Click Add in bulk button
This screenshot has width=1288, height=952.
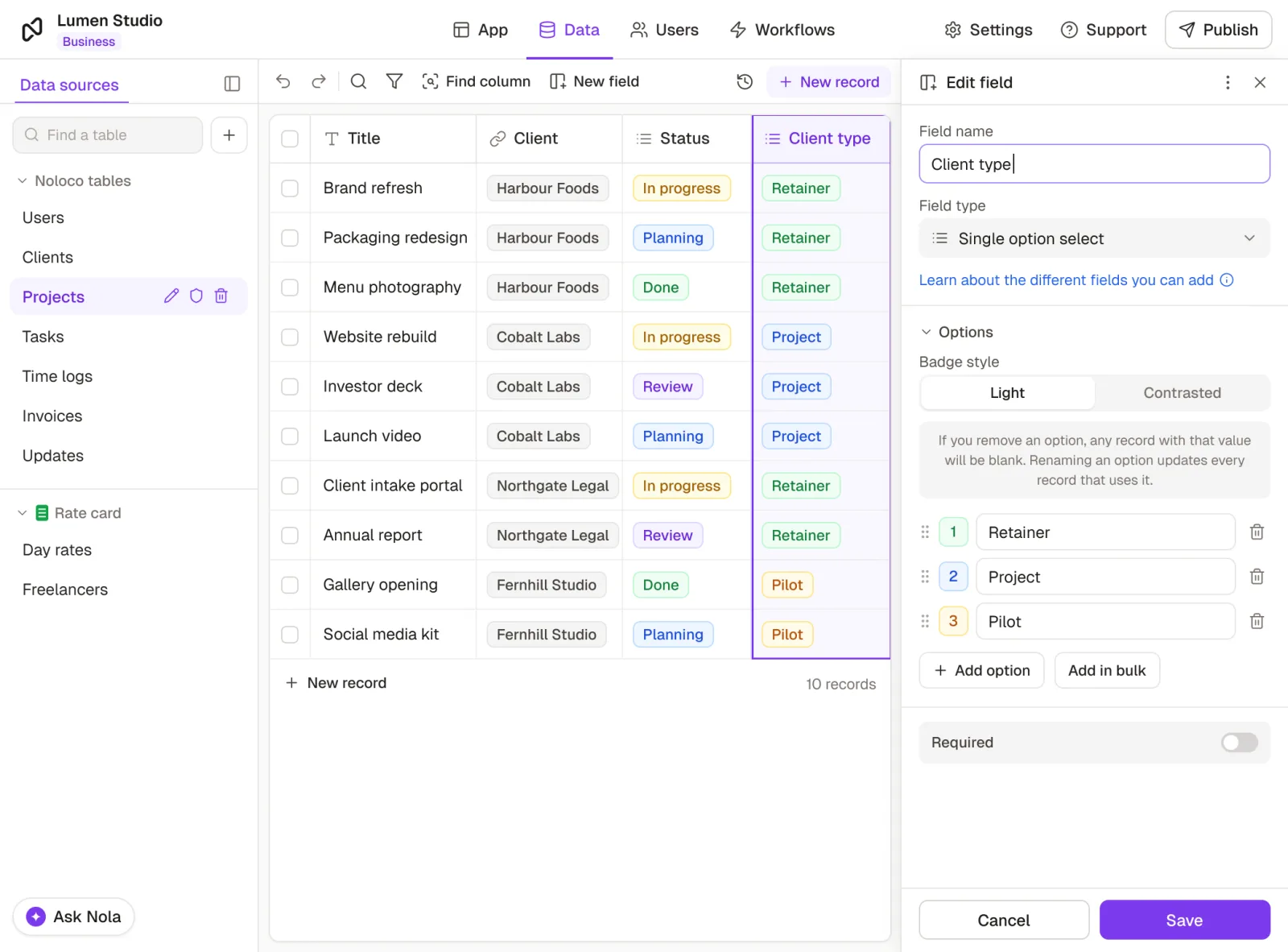(x=1107, y=670)
